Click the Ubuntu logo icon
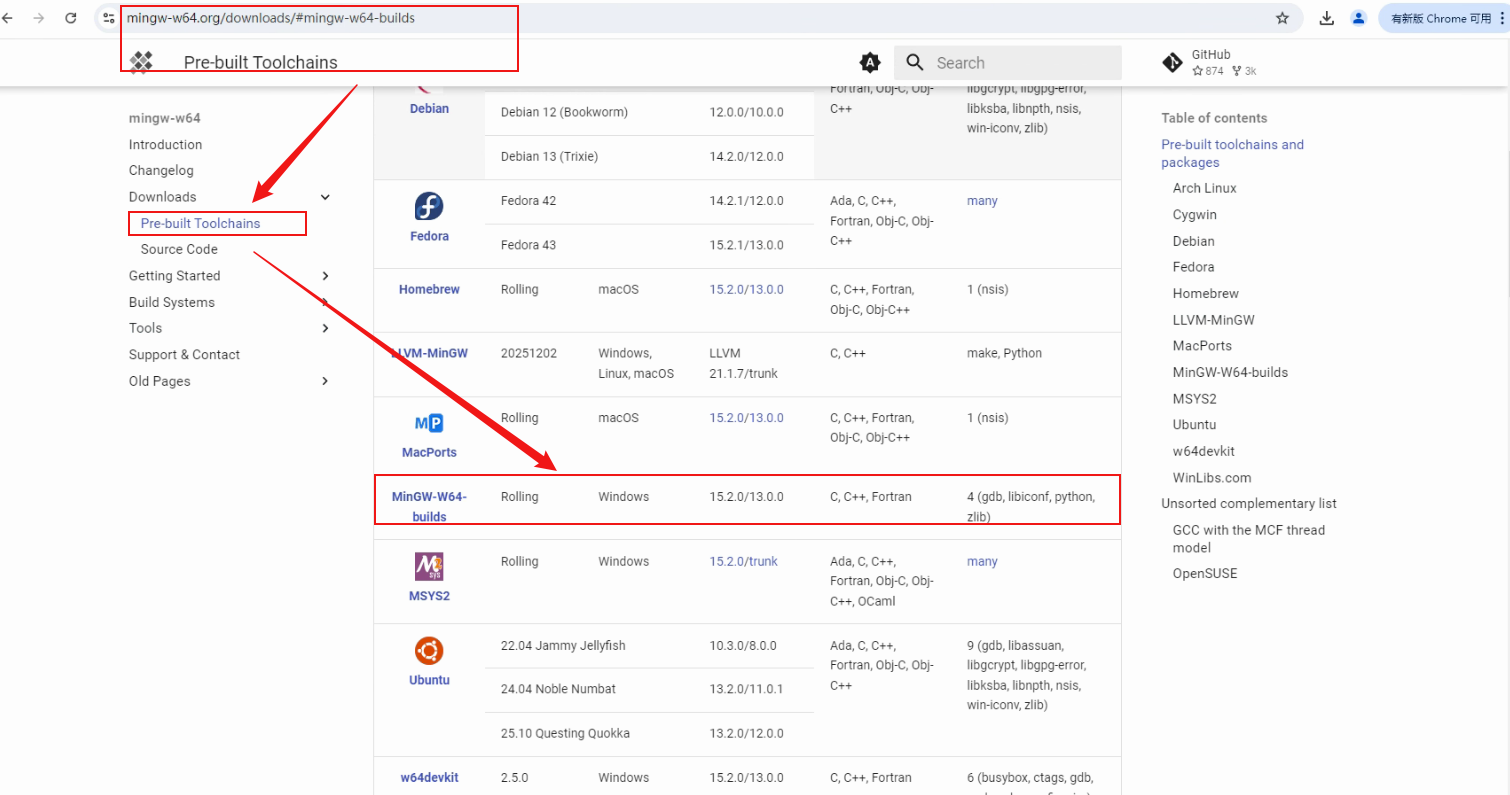 [x=429, y=652]
